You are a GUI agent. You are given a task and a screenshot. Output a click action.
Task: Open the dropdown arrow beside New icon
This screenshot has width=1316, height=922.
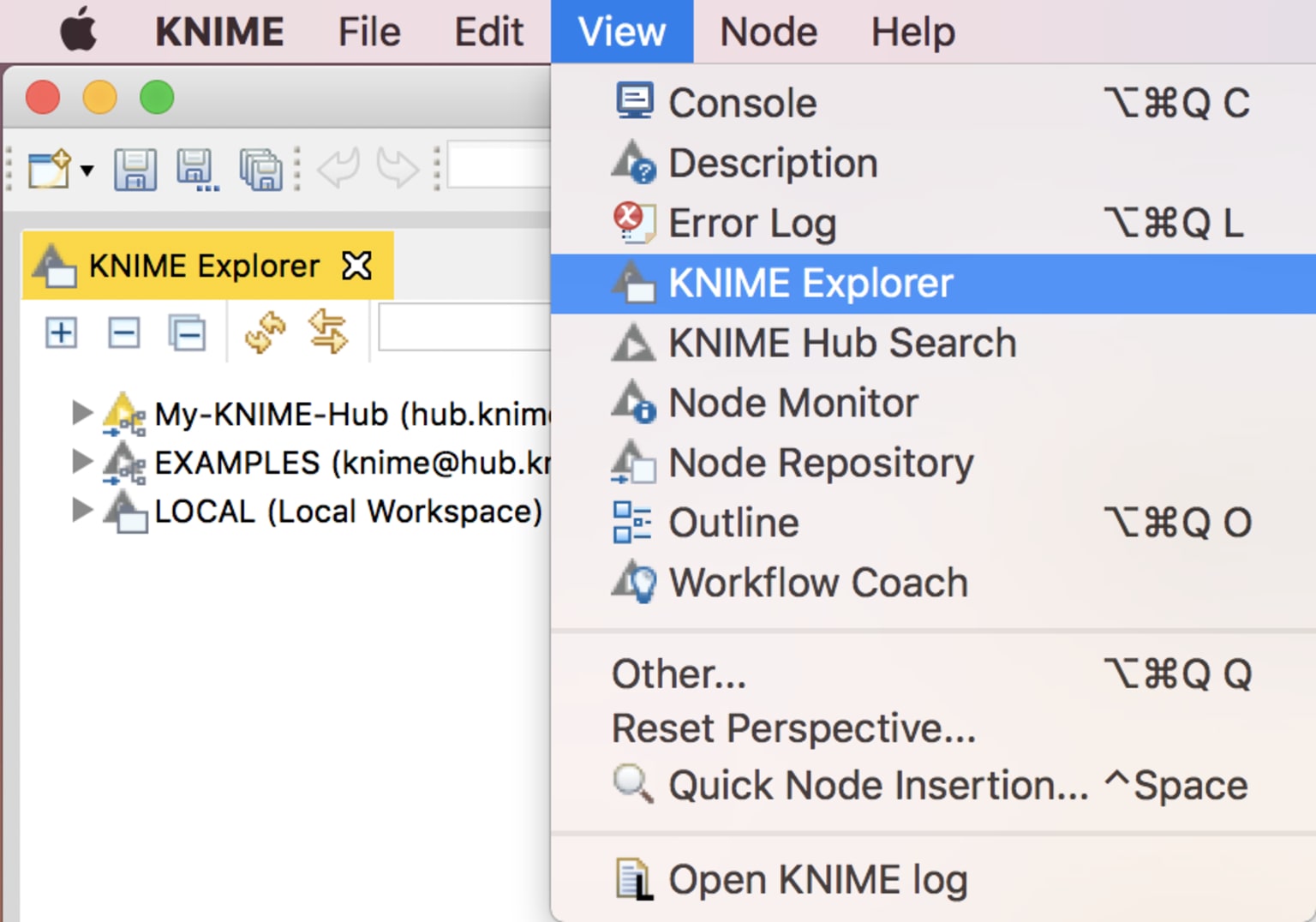87,170
